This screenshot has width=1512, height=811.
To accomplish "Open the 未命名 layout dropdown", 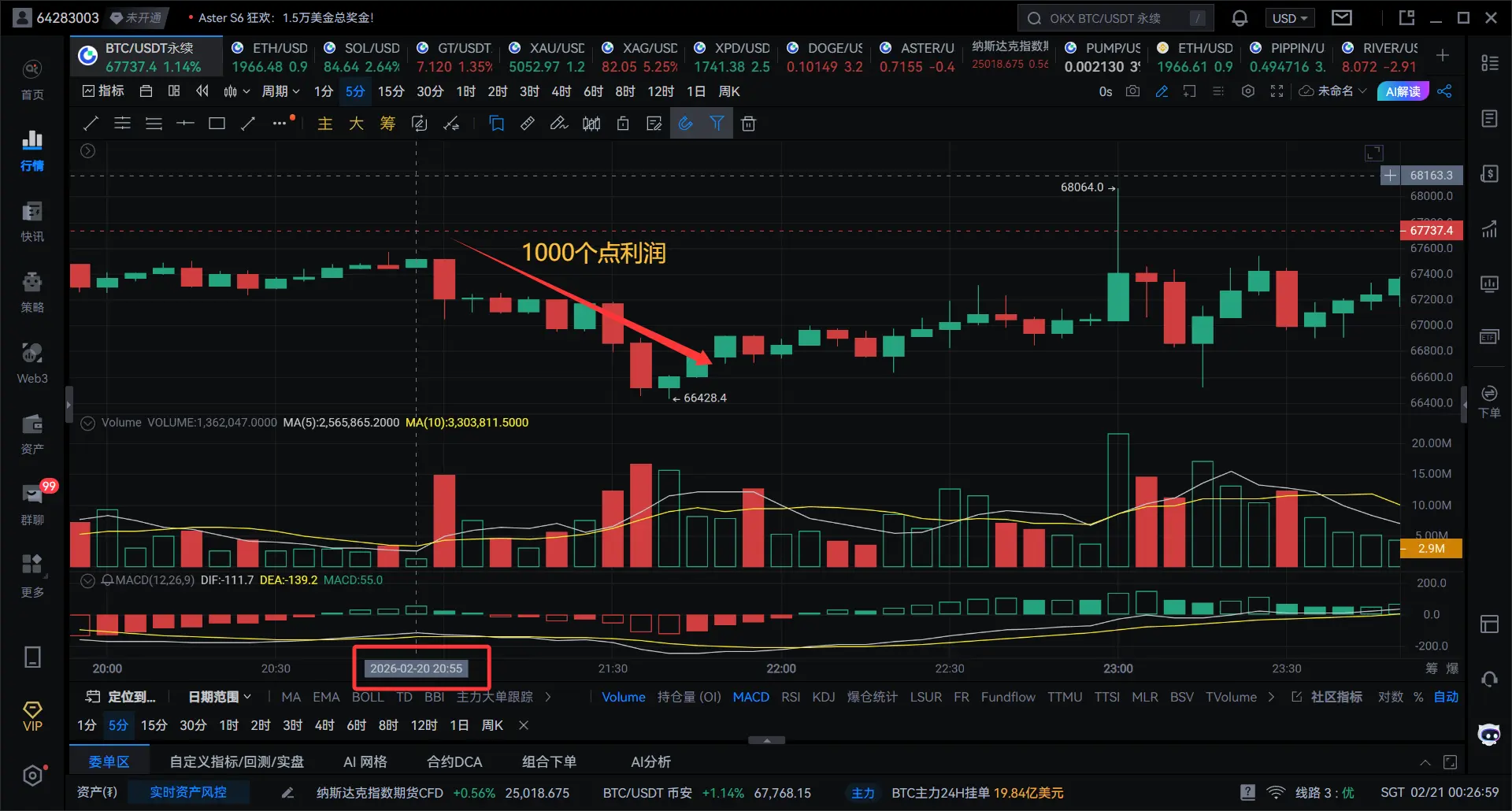I will click(1332, 91).
